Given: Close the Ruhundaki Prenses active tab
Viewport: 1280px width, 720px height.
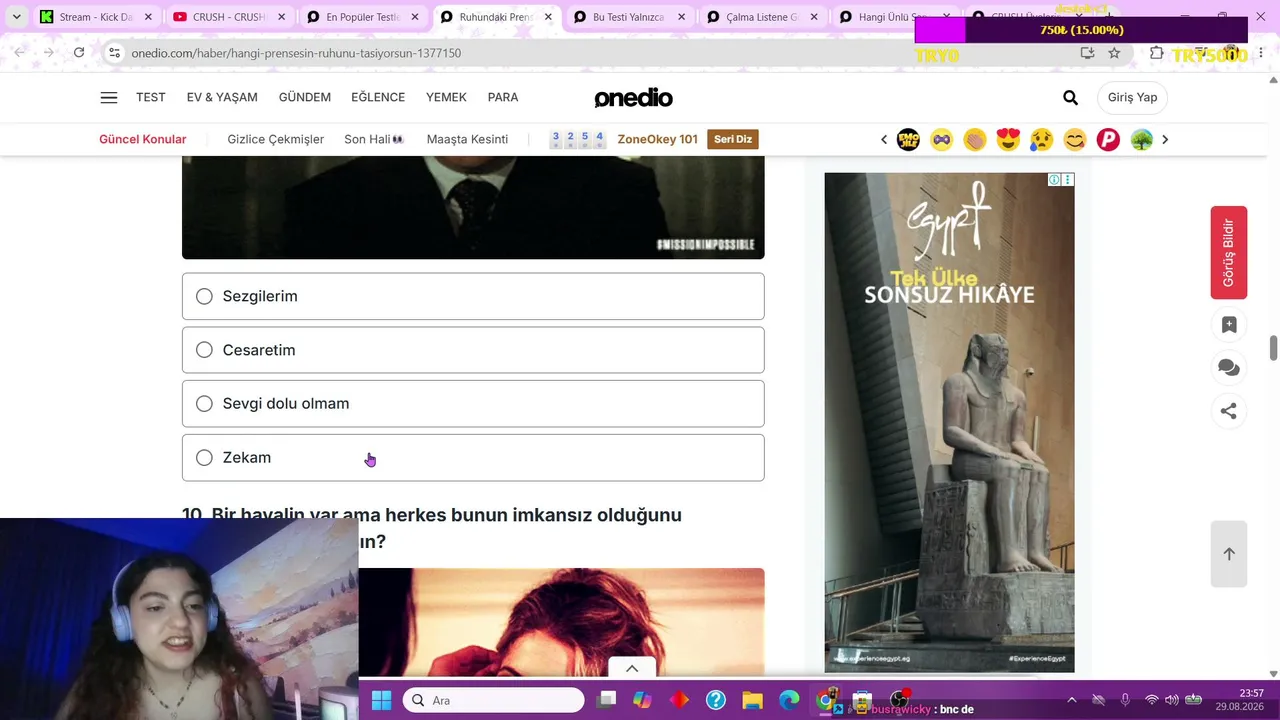Looking at the screenshot, I should 548,17.
